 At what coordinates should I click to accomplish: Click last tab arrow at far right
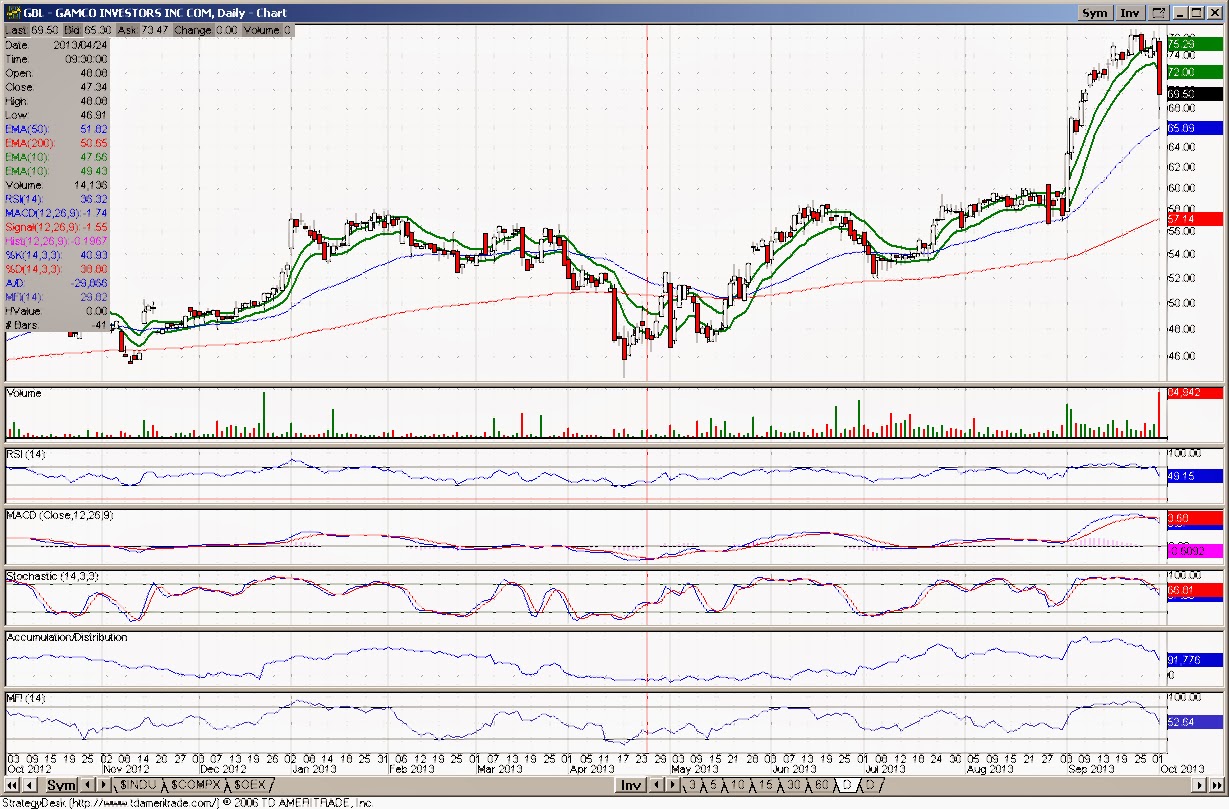point(1217,786)
